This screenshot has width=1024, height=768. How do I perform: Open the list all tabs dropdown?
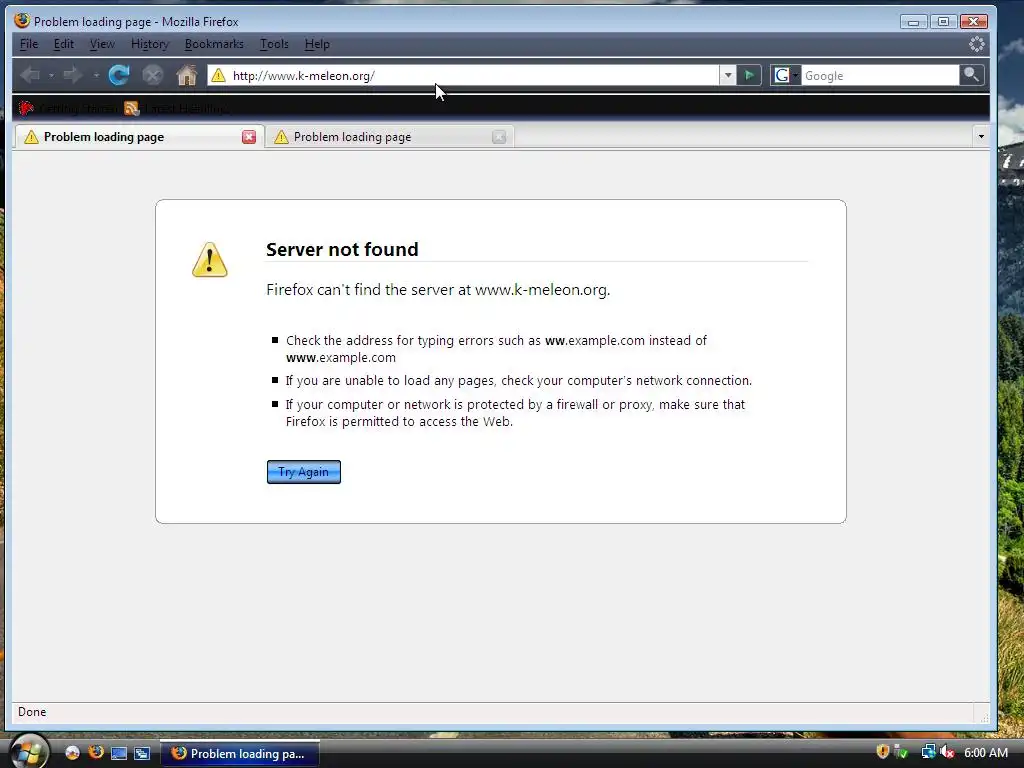[x=981, y=136]
